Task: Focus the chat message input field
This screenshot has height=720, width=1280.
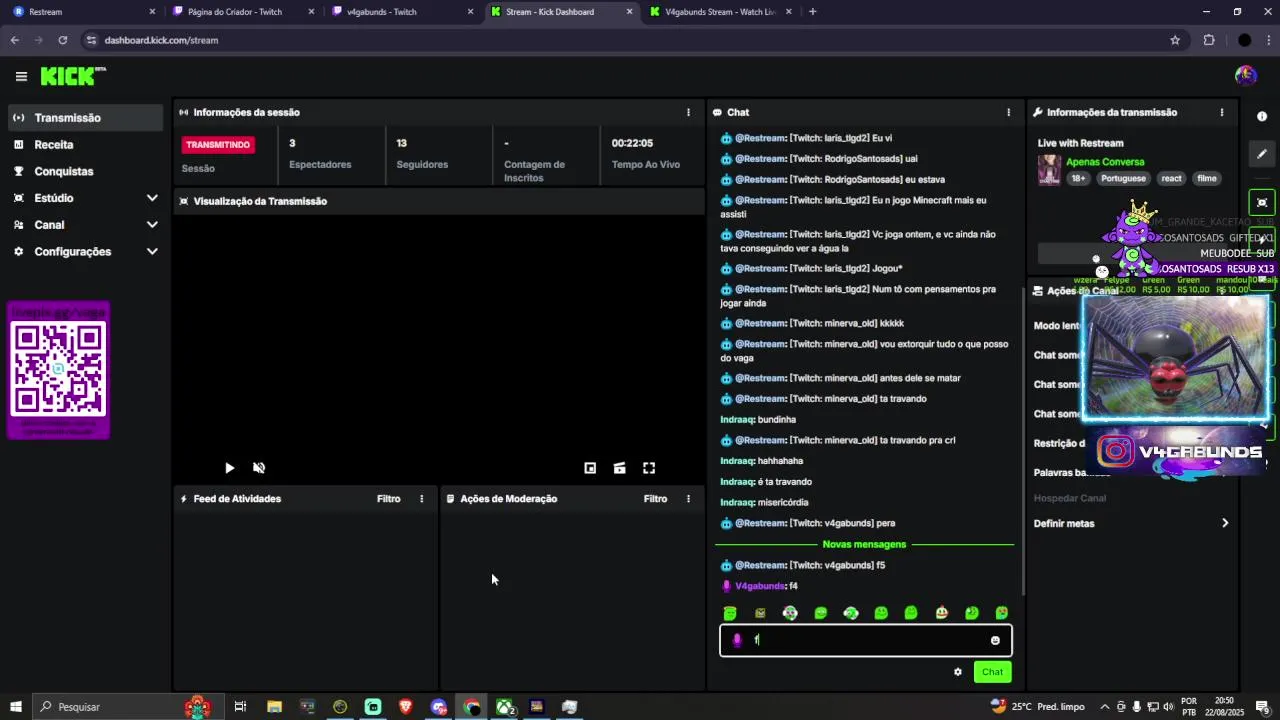Action: [865, 641]
